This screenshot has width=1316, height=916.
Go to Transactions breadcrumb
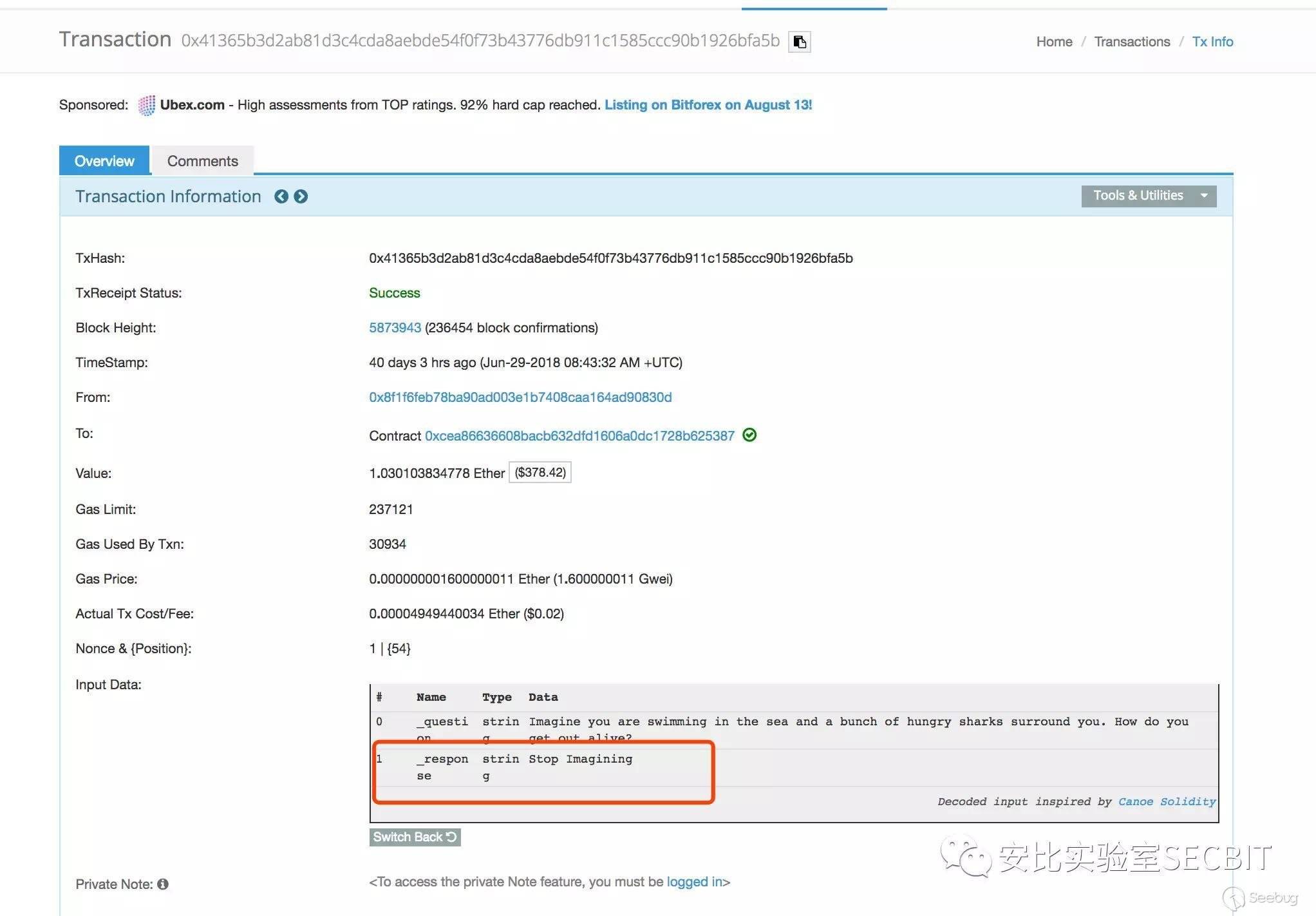tap(1132, 42)
